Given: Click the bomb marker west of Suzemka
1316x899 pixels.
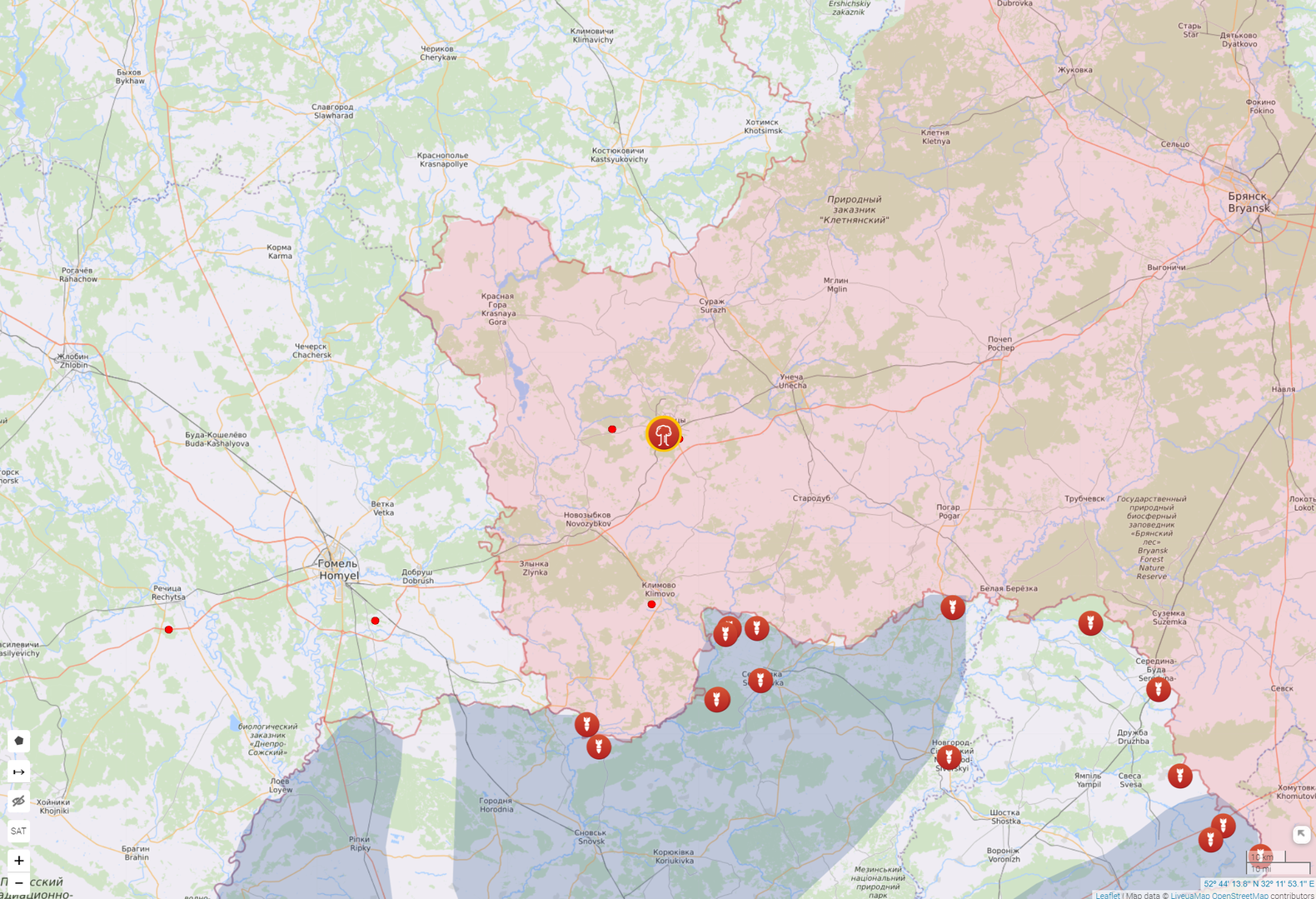Looking at the screenshot, I should [1089, 623].
